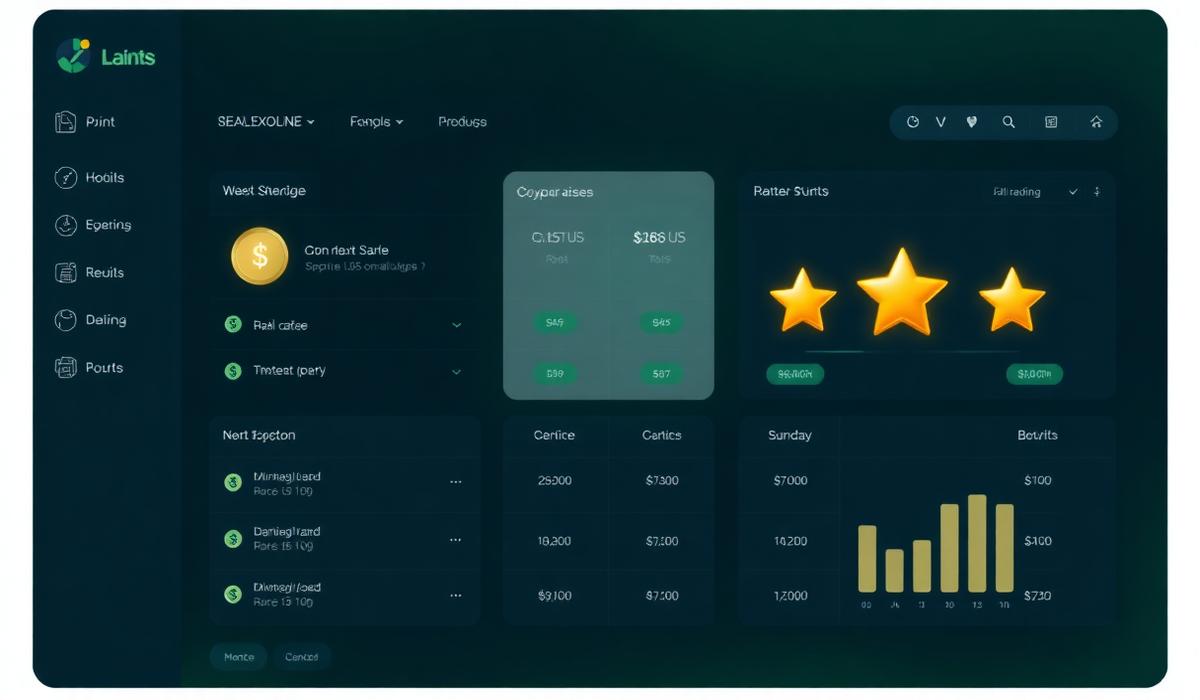
Task: Click the home icon in top toolbar
Action: pos(1096,122)
